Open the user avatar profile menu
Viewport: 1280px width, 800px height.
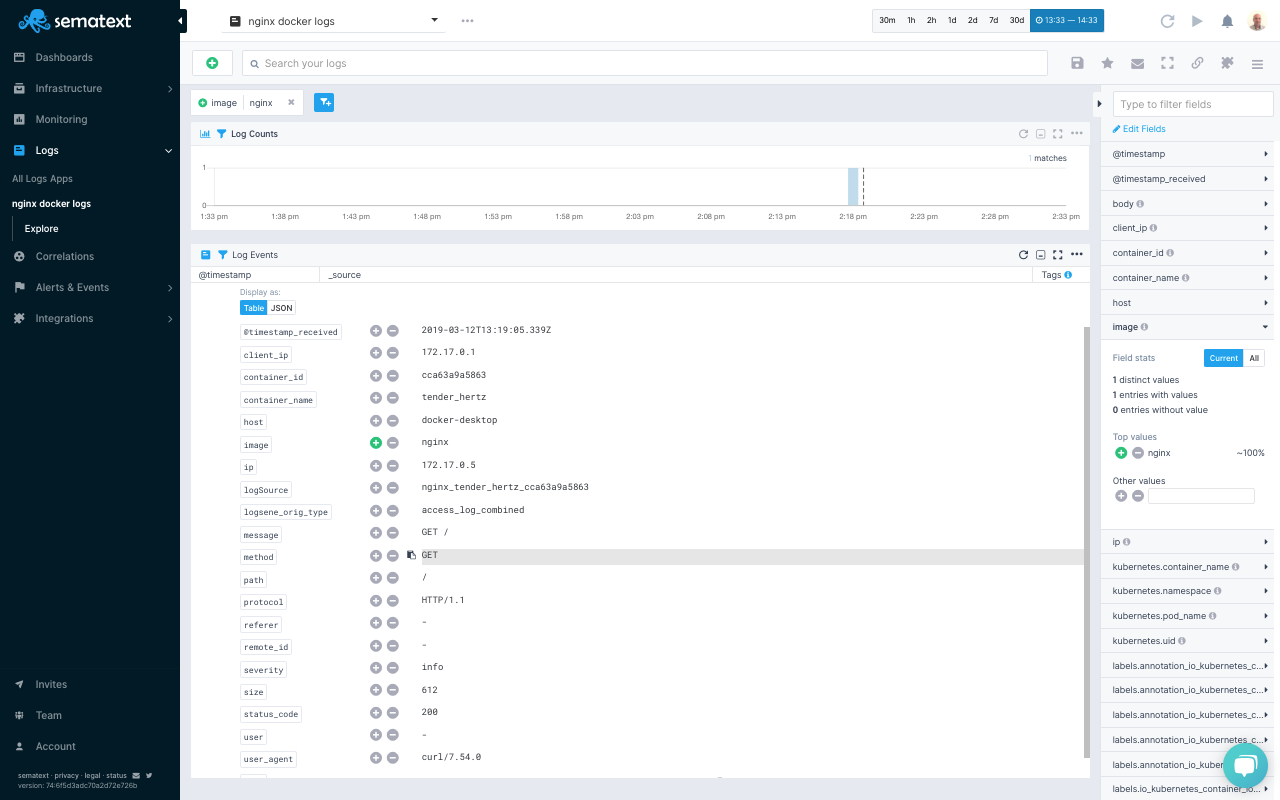click(x=1257, y=21)
